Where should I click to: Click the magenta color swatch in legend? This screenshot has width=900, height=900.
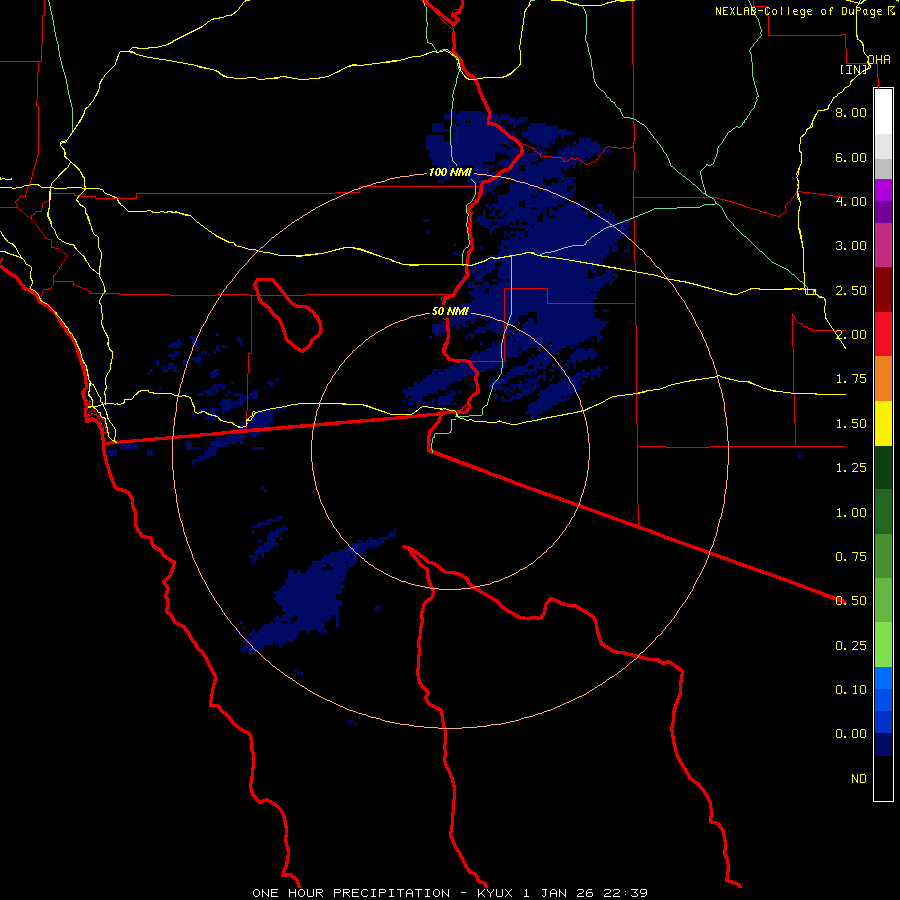[x=883, y=245]
